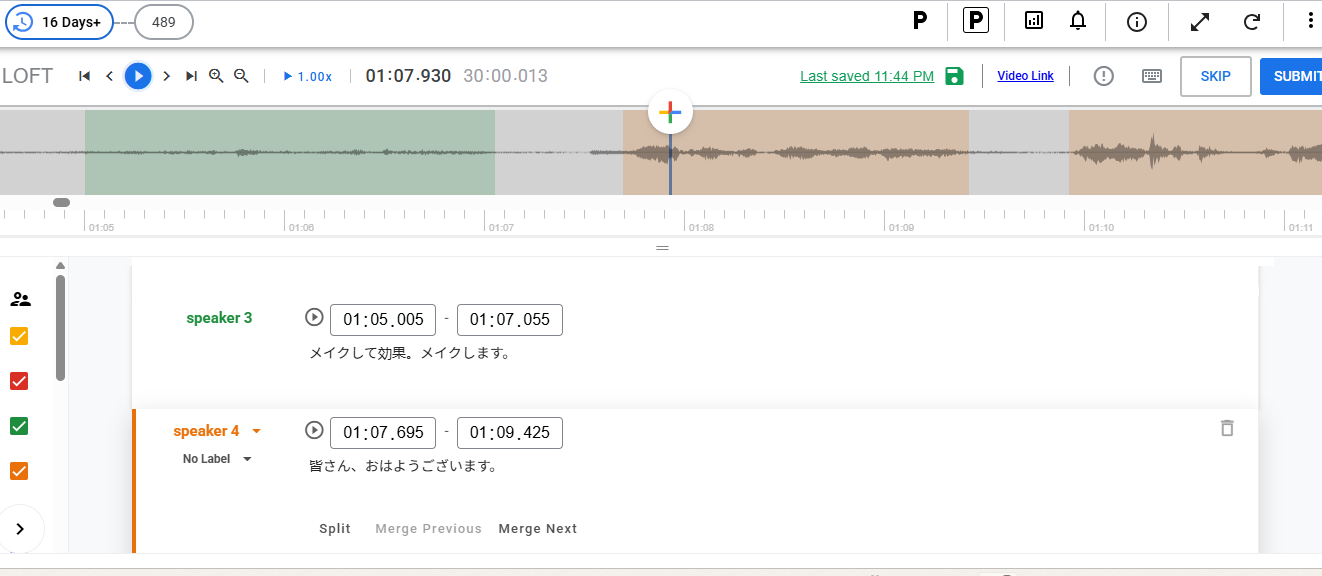The height and width of the screenshot is (576, 1322).
Task: Toggle the orange speaker checkbox
Action: click(19, 471)
